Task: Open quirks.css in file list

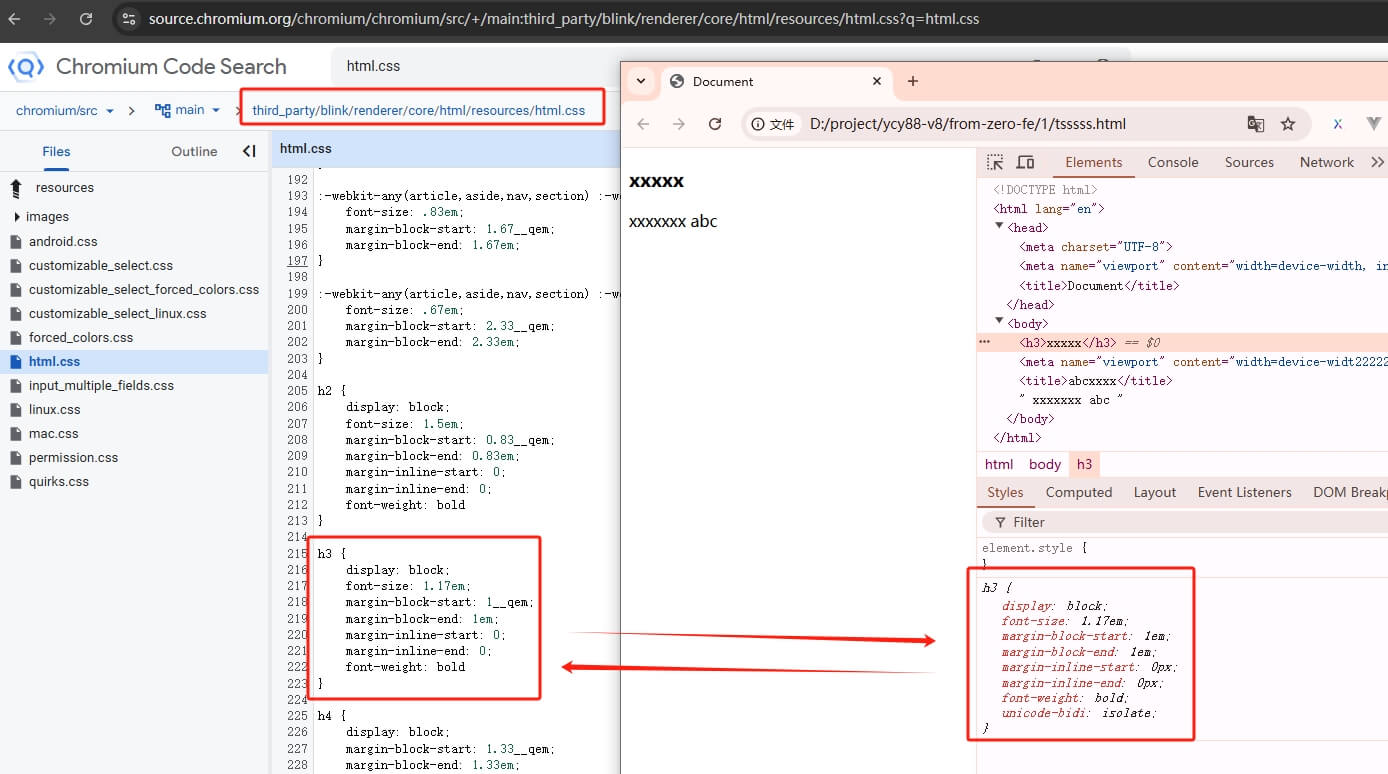Action: pyautogui.click(x=58, y=482)
